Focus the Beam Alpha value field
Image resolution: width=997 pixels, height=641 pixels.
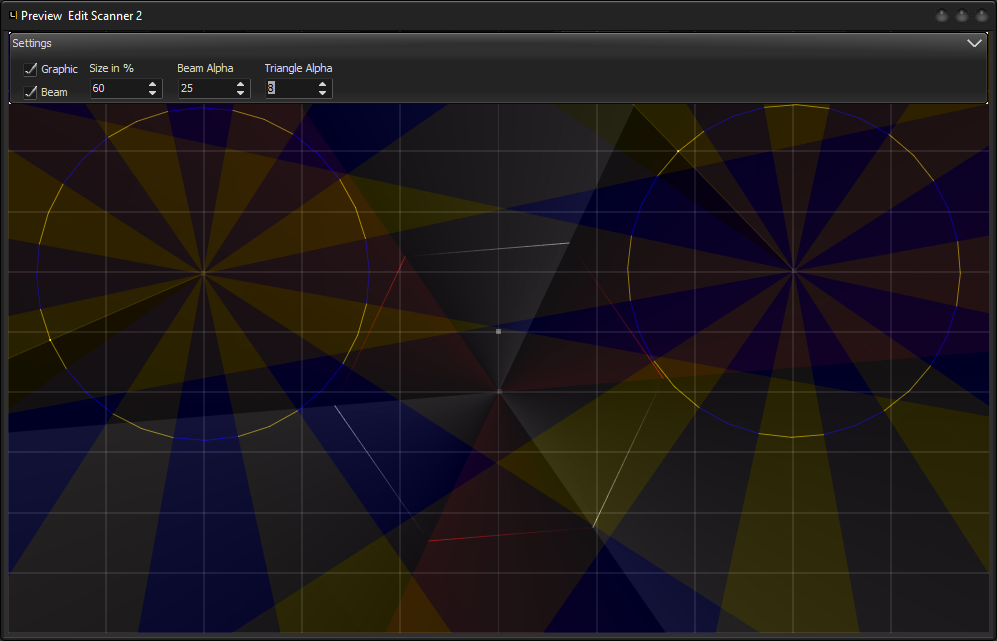(204, 89)
